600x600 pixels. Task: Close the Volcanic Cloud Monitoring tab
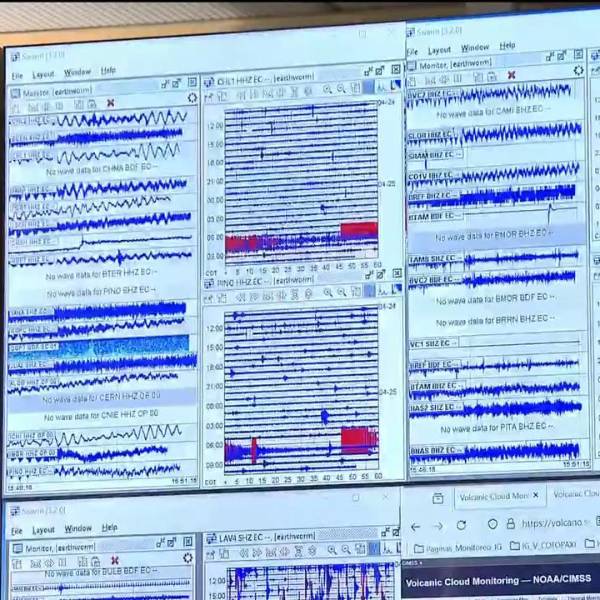click(535, 495)
